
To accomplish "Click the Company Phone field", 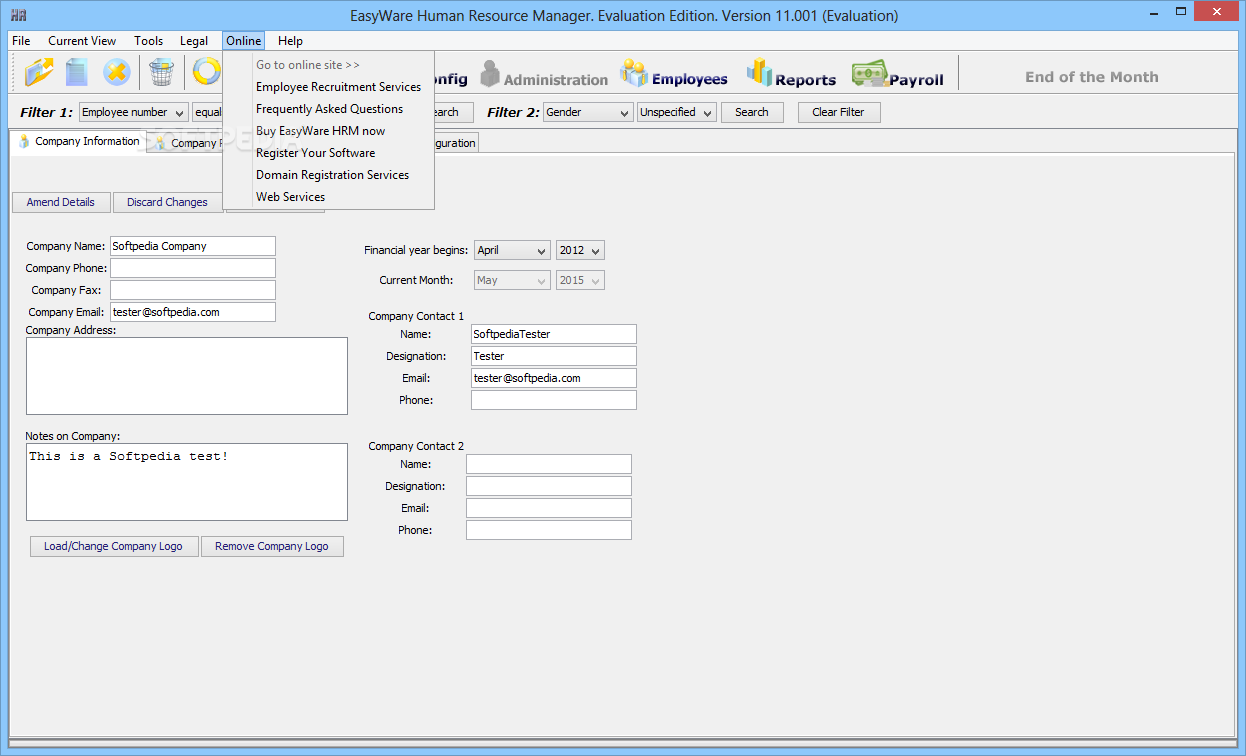I will pos(192,268).
